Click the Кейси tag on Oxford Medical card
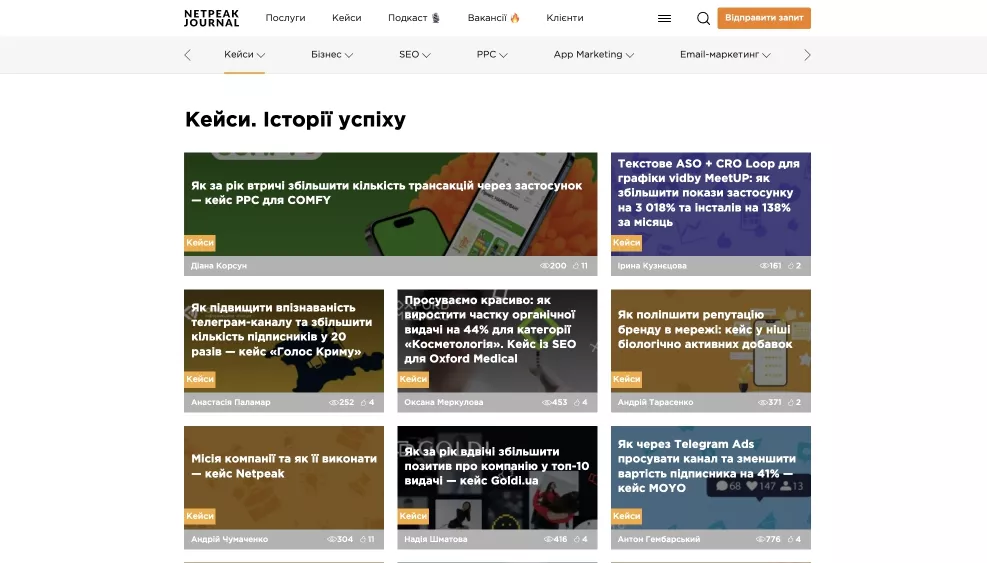The image size is (987, 563). tap(414, 379)
